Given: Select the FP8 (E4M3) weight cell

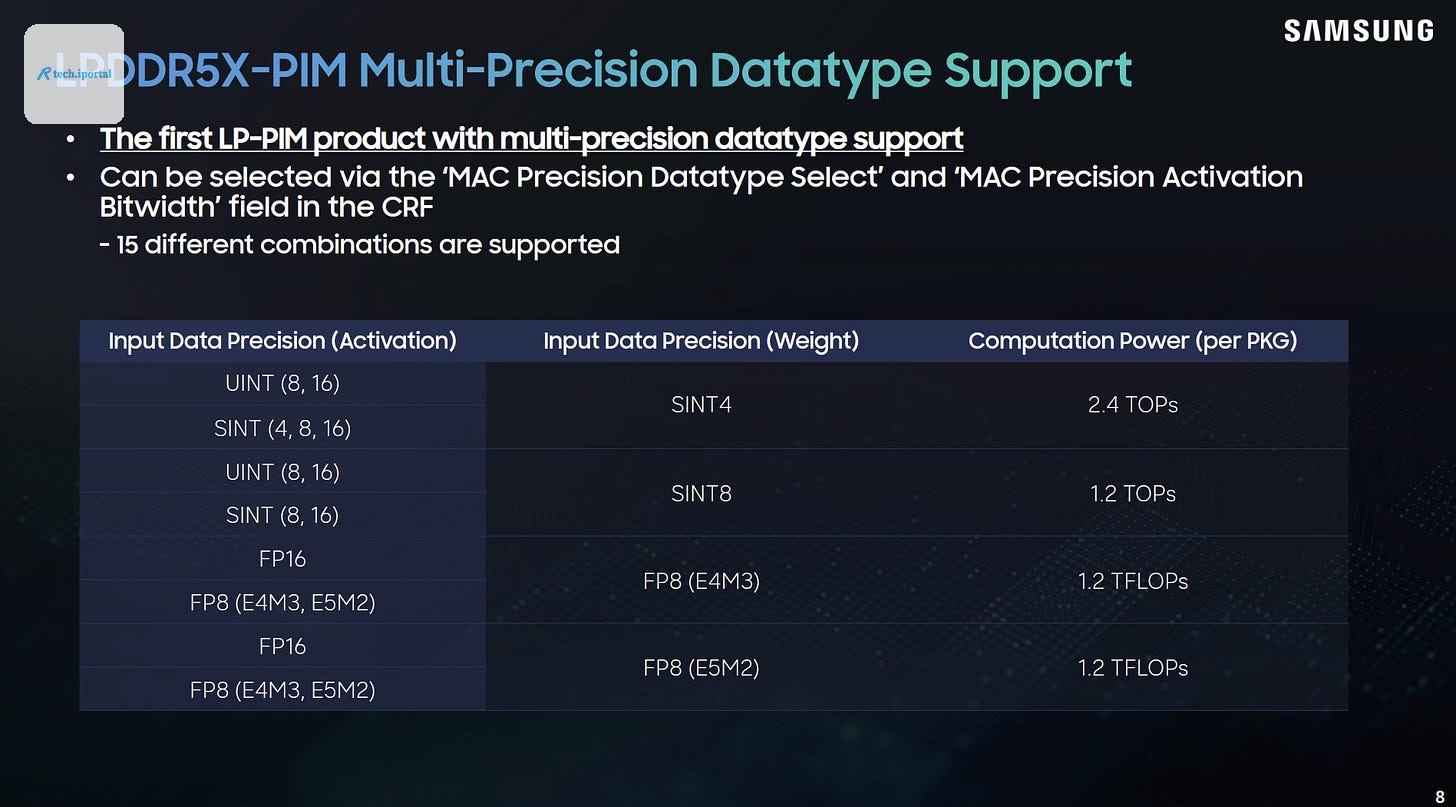Looking at the screenshot, I should coord(701,581).
